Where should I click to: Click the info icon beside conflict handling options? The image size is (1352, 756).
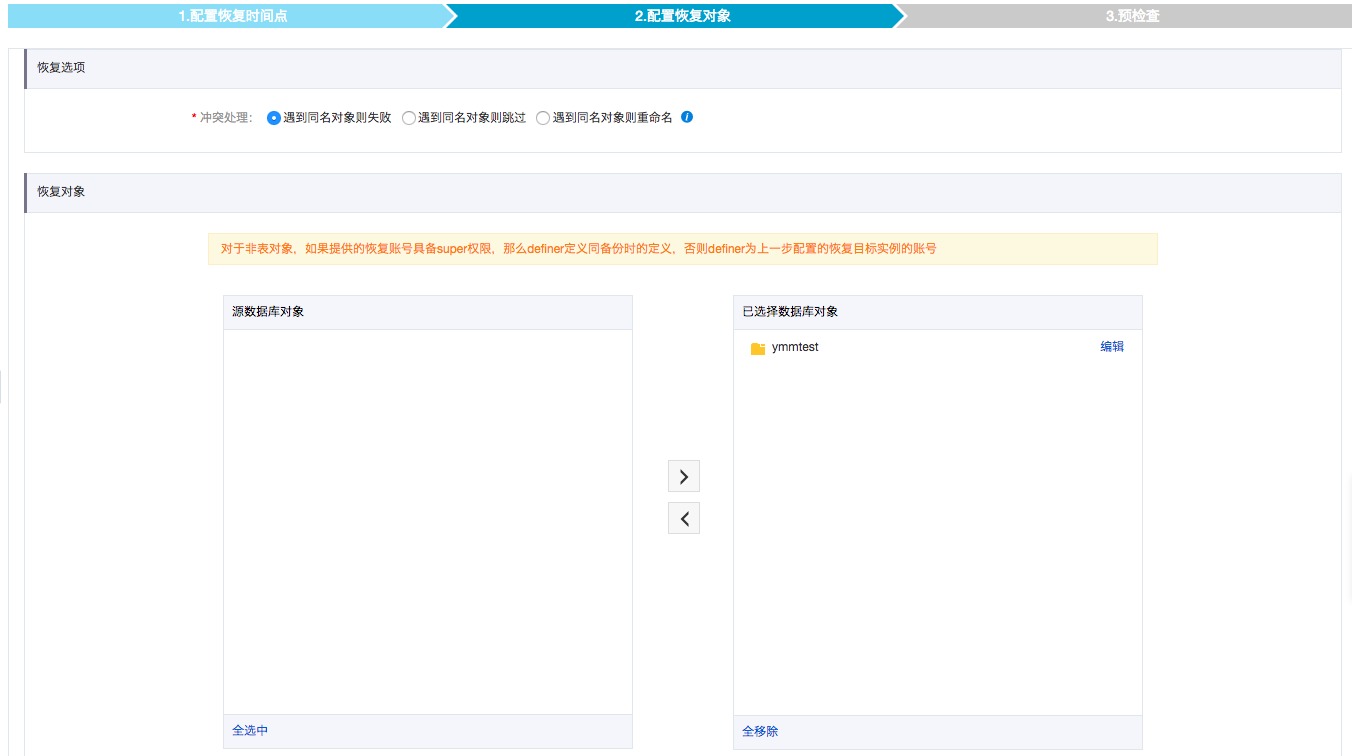[686, 117]
